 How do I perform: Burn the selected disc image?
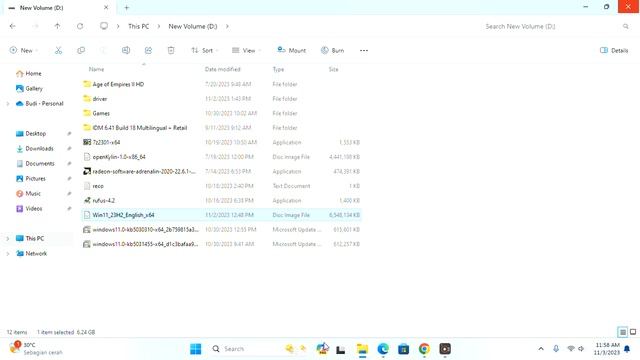point(332,50)
